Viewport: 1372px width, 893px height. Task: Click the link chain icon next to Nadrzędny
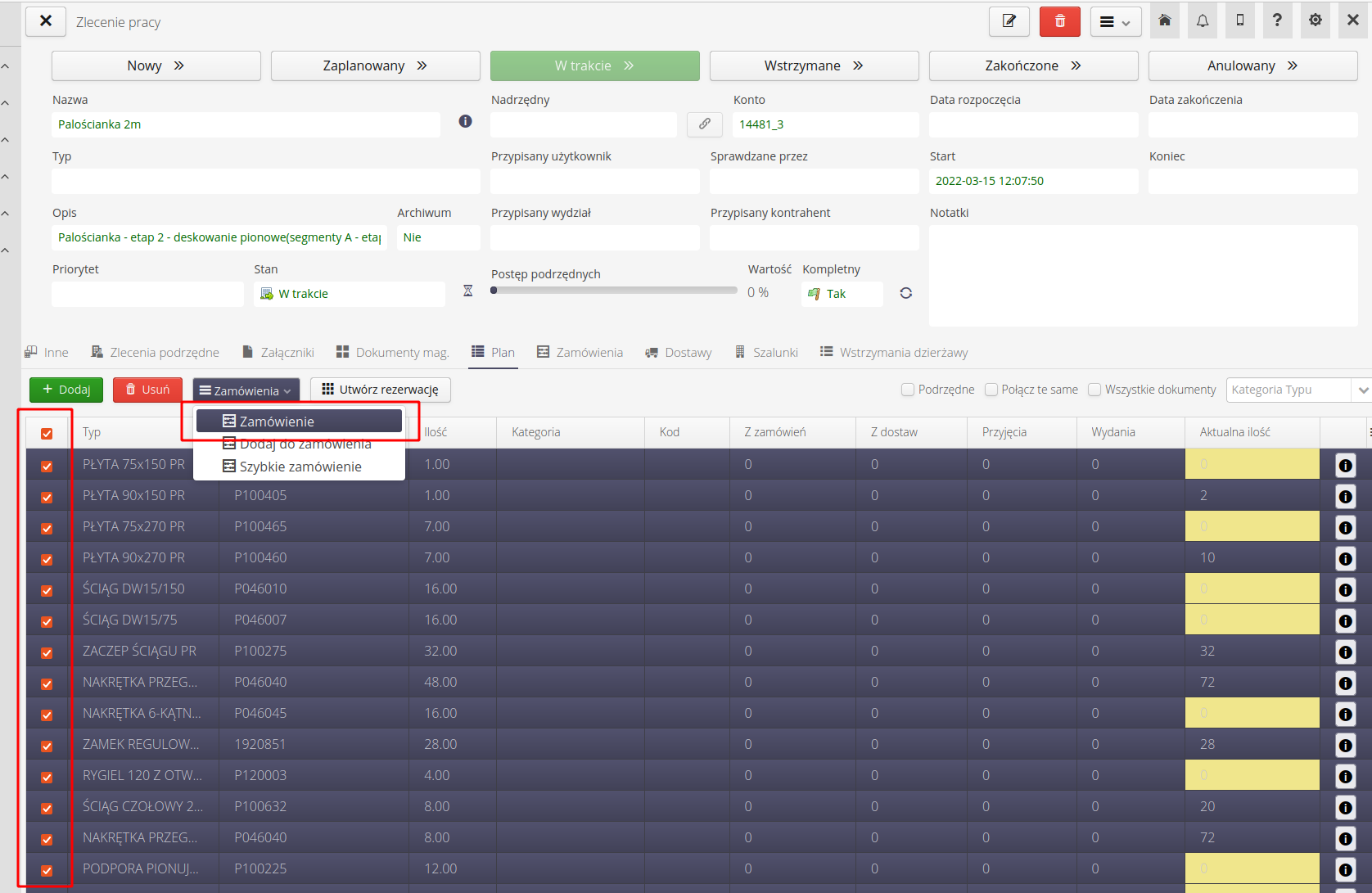pos(704,124)
